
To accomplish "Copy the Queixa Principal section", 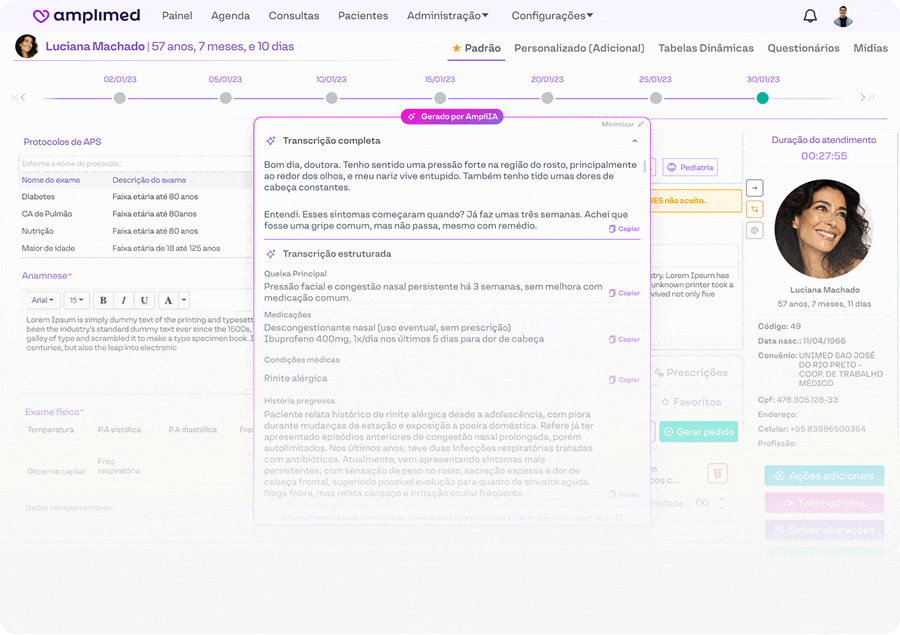I will (x=624, y=293).
